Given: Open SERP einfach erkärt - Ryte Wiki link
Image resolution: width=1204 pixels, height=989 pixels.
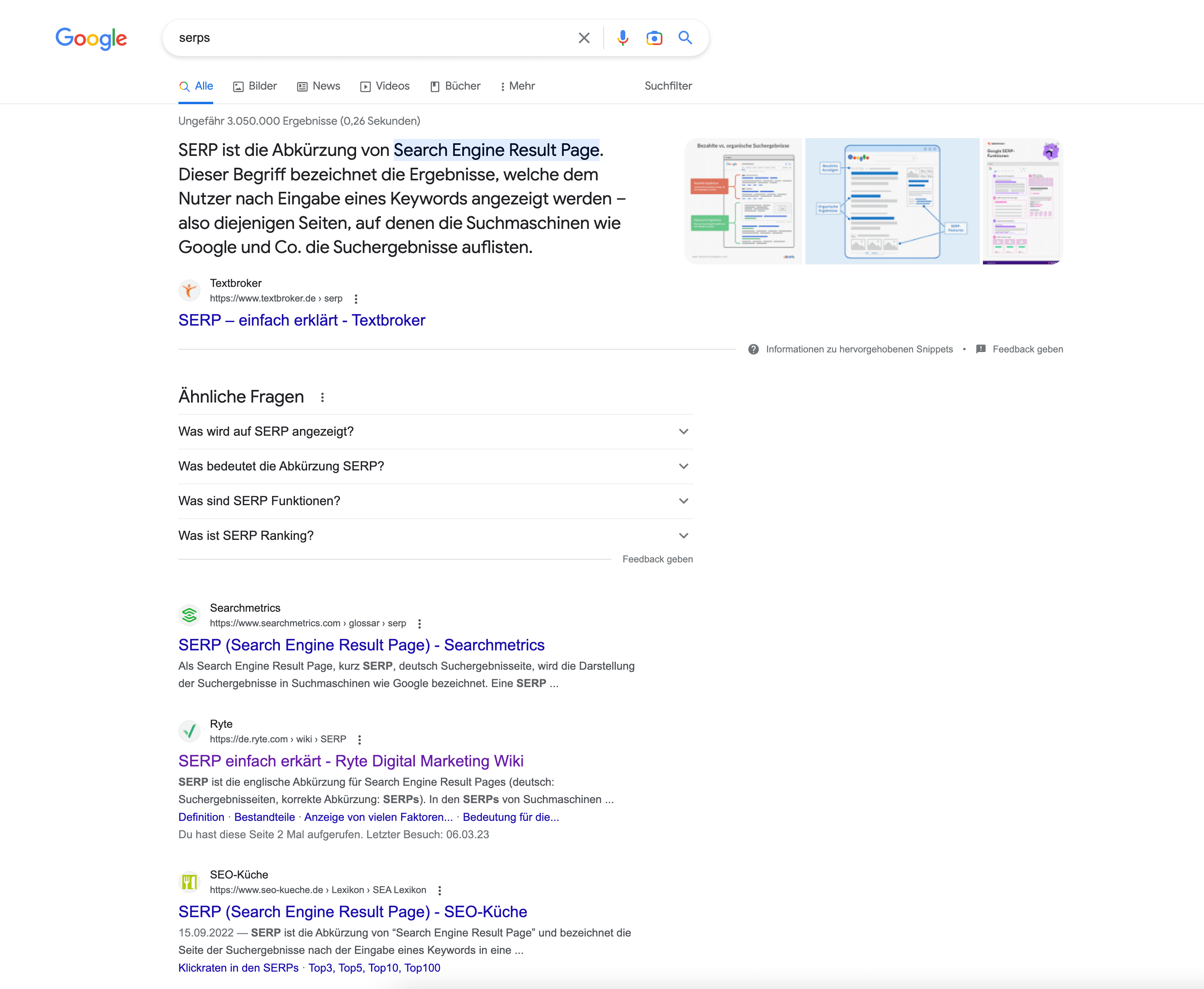Looking at the screenshot, I should tap(351, 761).
